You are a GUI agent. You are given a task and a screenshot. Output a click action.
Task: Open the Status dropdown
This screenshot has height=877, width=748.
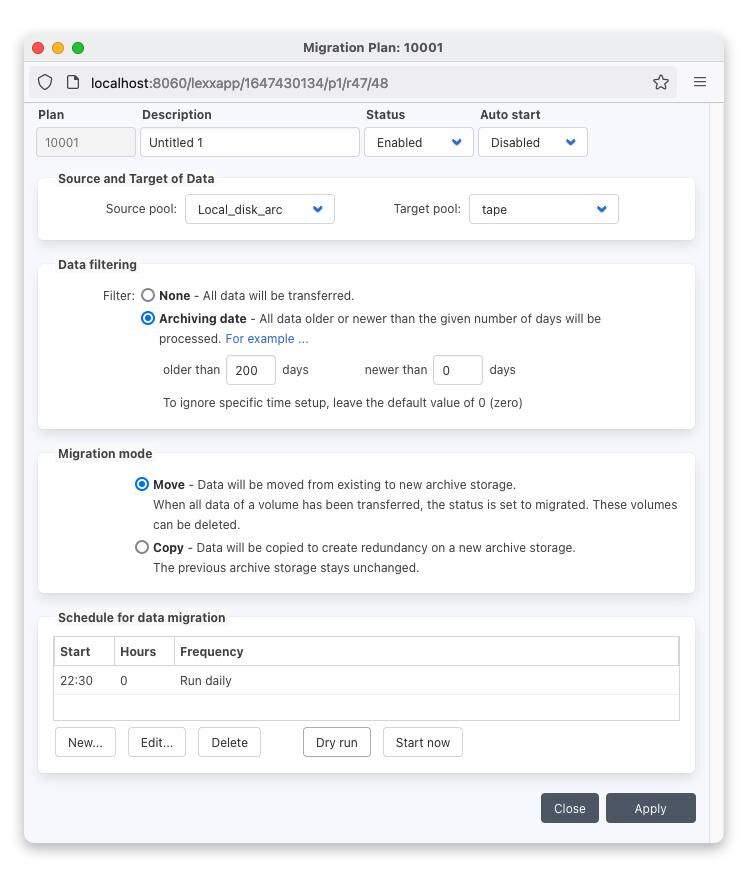(x=418, y=142)
